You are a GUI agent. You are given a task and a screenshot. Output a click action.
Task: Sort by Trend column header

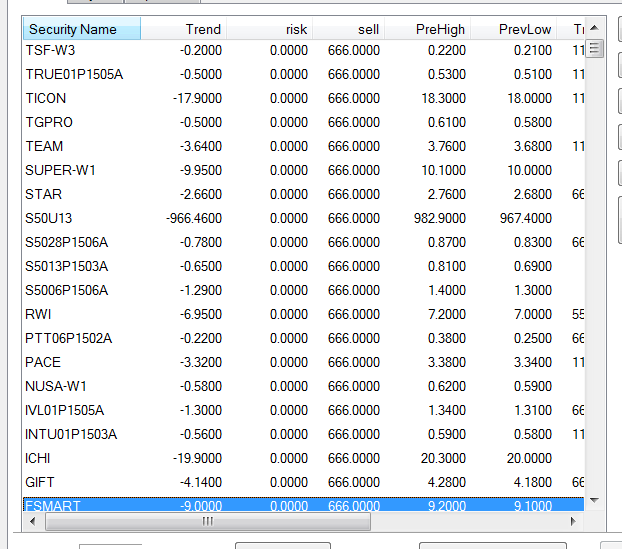184,29
